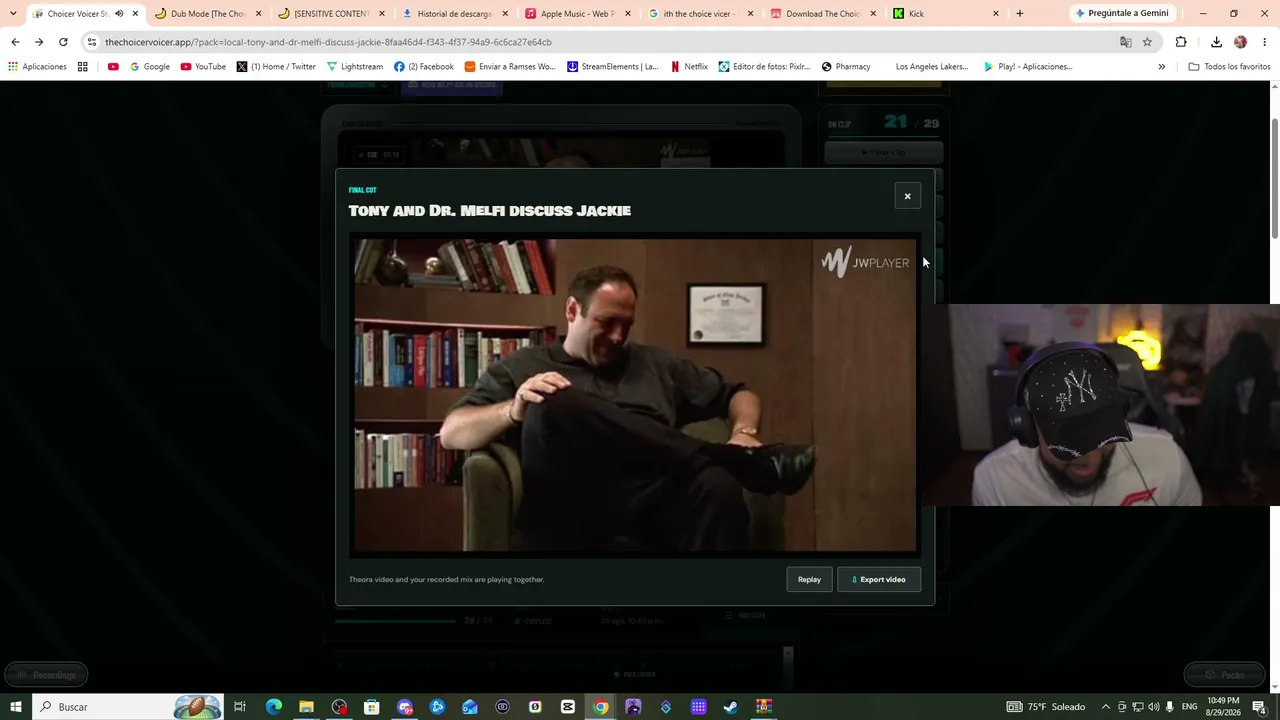
Task: Open the Enviar a Ramses bookmark
Action: [x=510, y=67]
